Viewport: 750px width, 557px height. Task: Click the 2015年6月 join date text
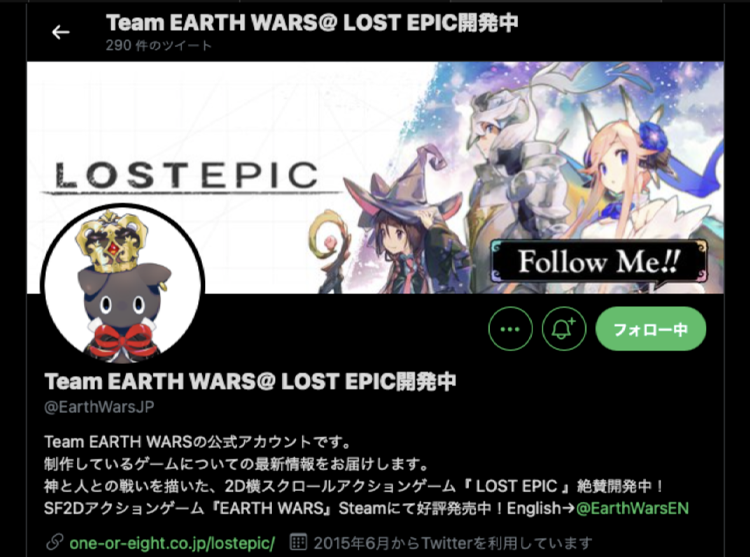tap(453, 543)
